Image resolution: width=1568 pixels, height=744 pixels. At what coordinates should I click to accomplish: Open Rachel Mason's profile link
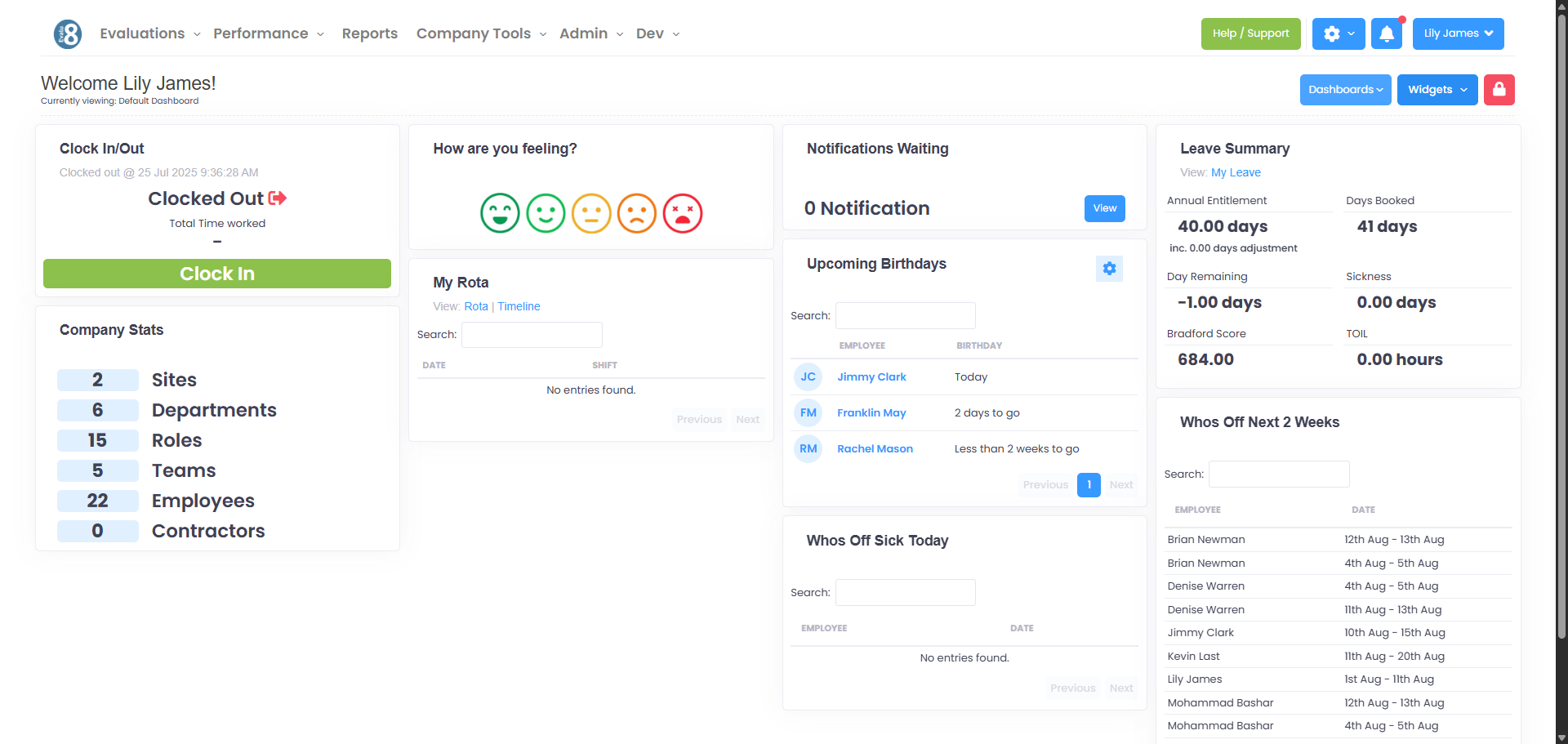coord(875,448)
